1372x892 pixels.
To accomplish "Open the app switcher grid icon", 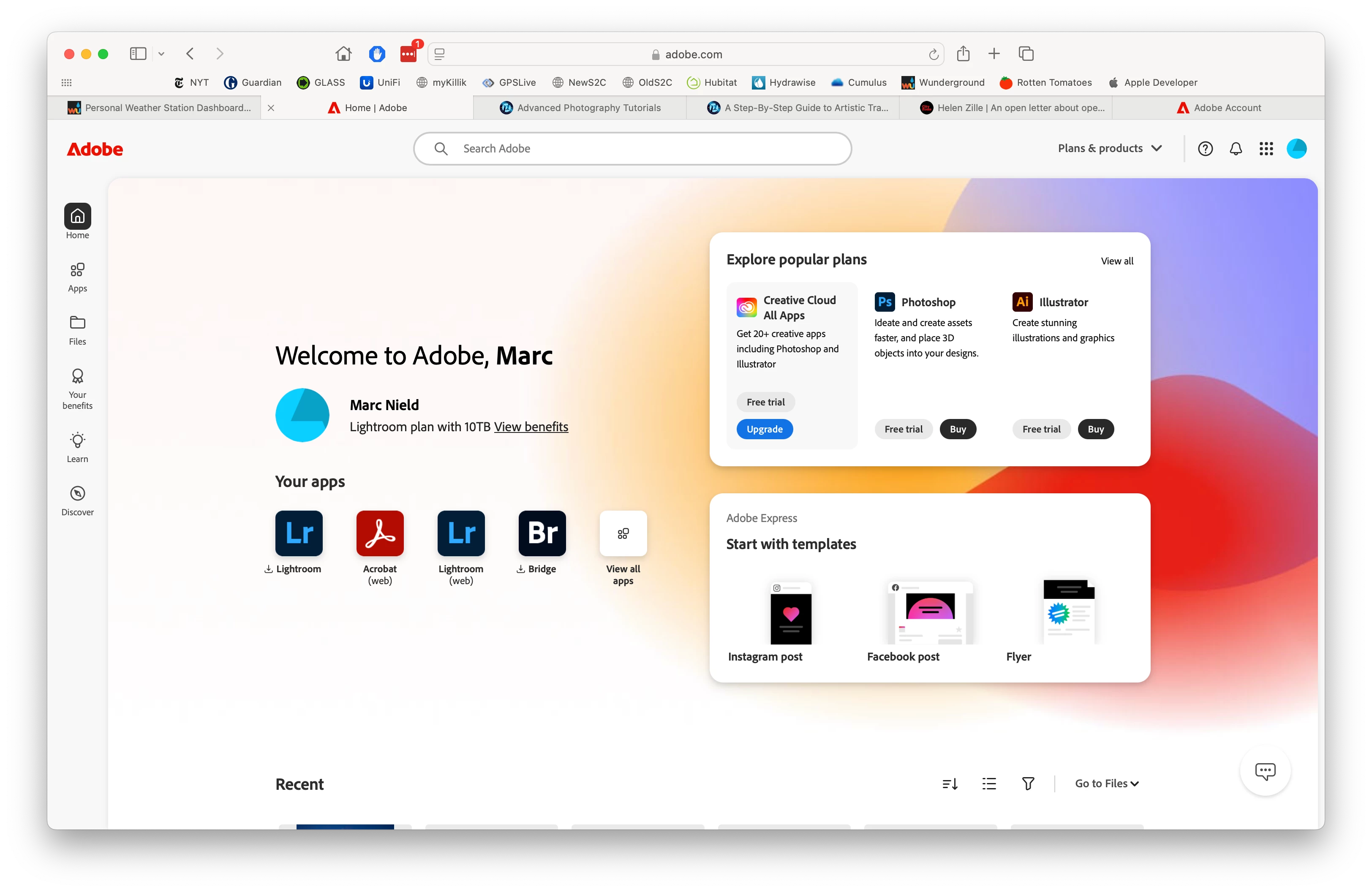I will (1266, 149).
